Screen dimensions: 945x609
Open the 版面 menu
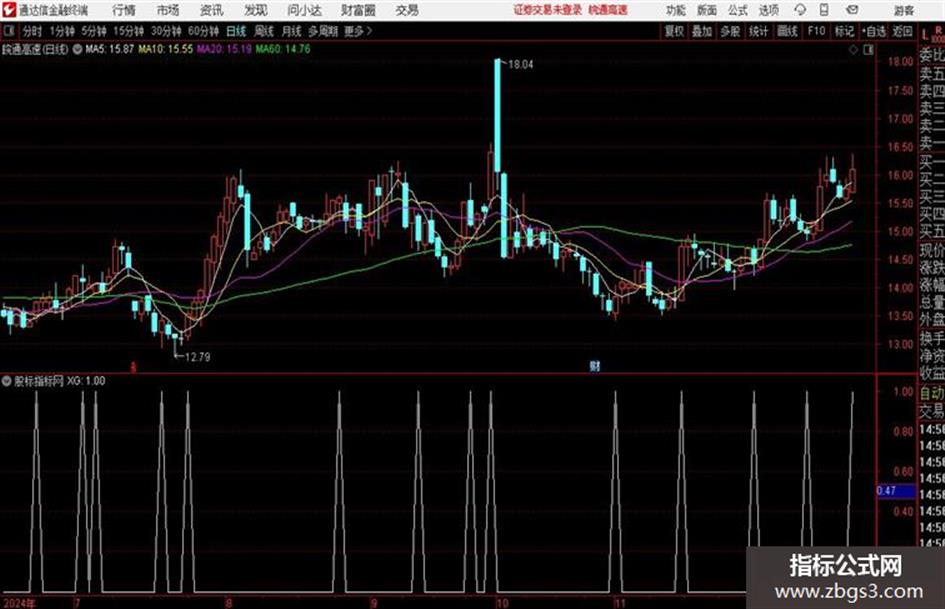(x=707, y=10)
